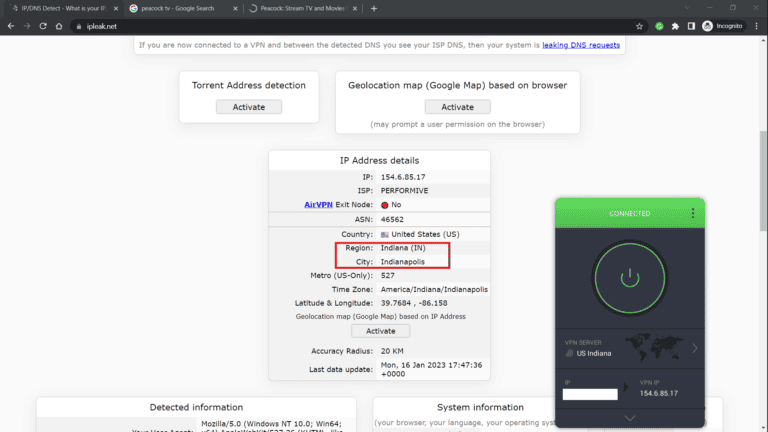Open the browser extensions puzzle icon
This screenshot has height=432, width=768.
676,26
